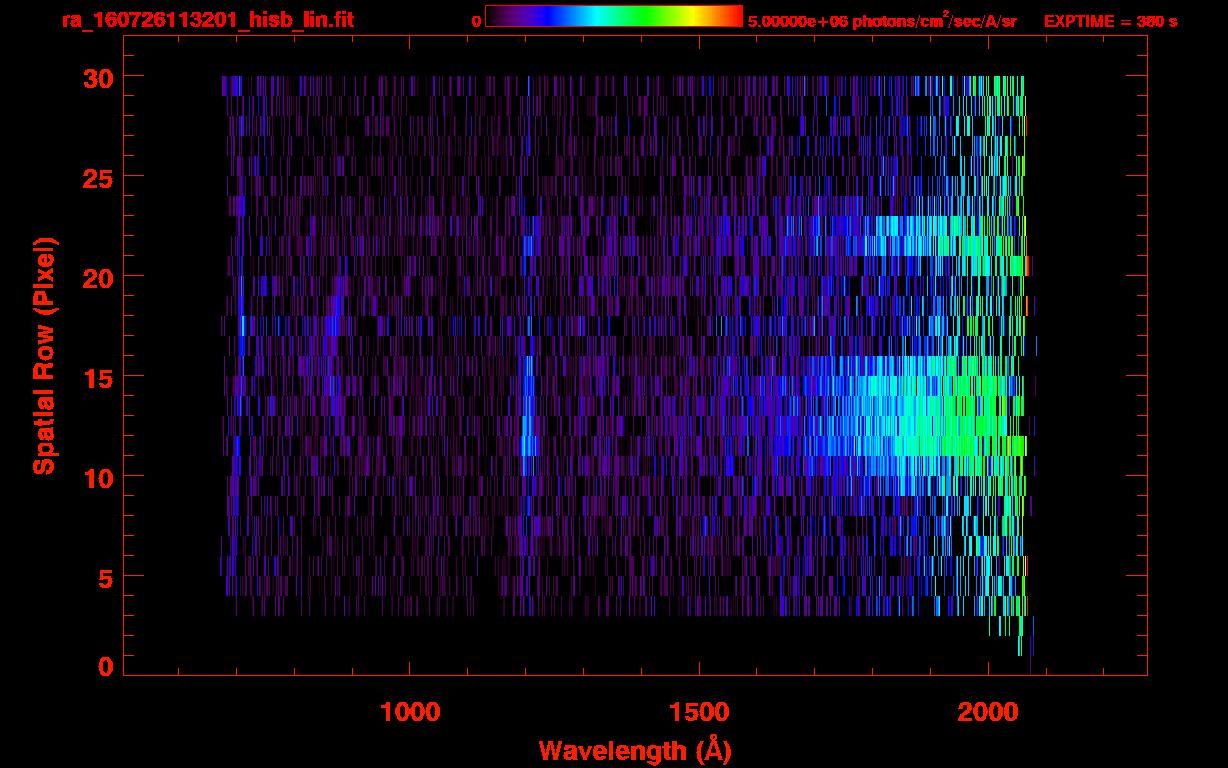Click the x-axis tick label 1000

click(x=410, y=711)
